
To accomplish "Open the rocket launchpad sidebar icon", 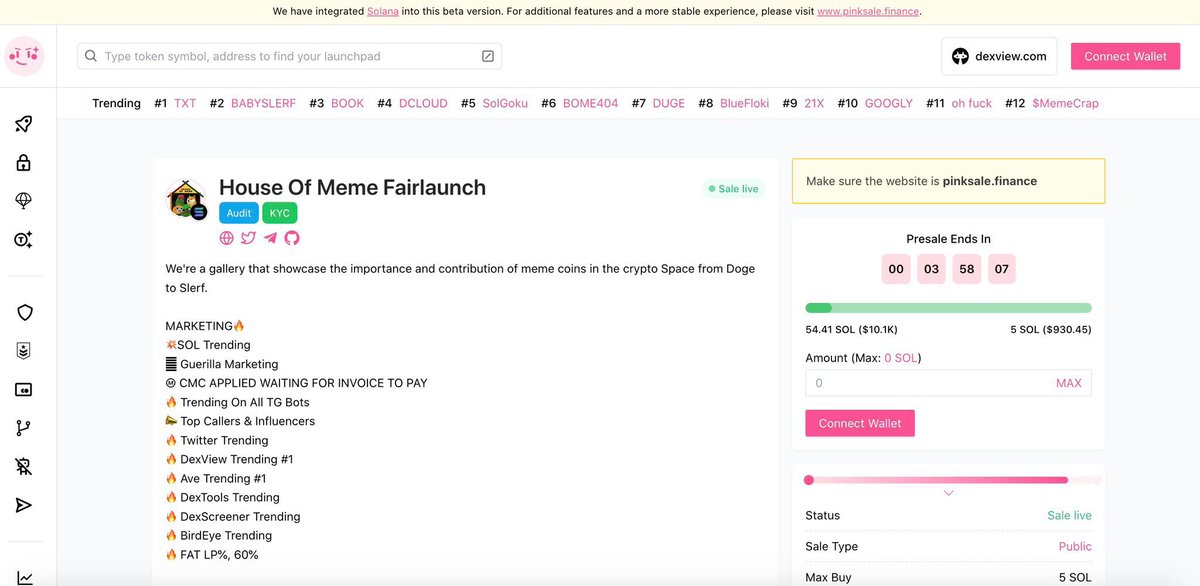I will pyautogui.click(x=25, y=124).
